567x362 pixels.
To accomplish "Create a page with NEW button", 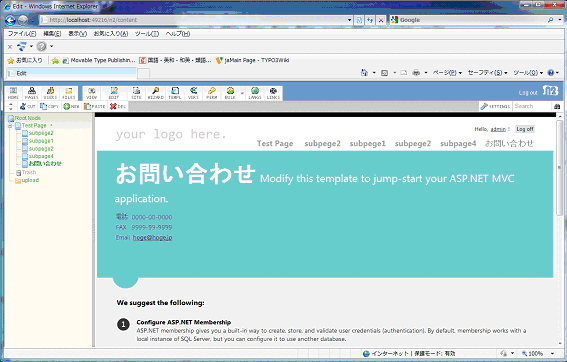I will 71,106.
